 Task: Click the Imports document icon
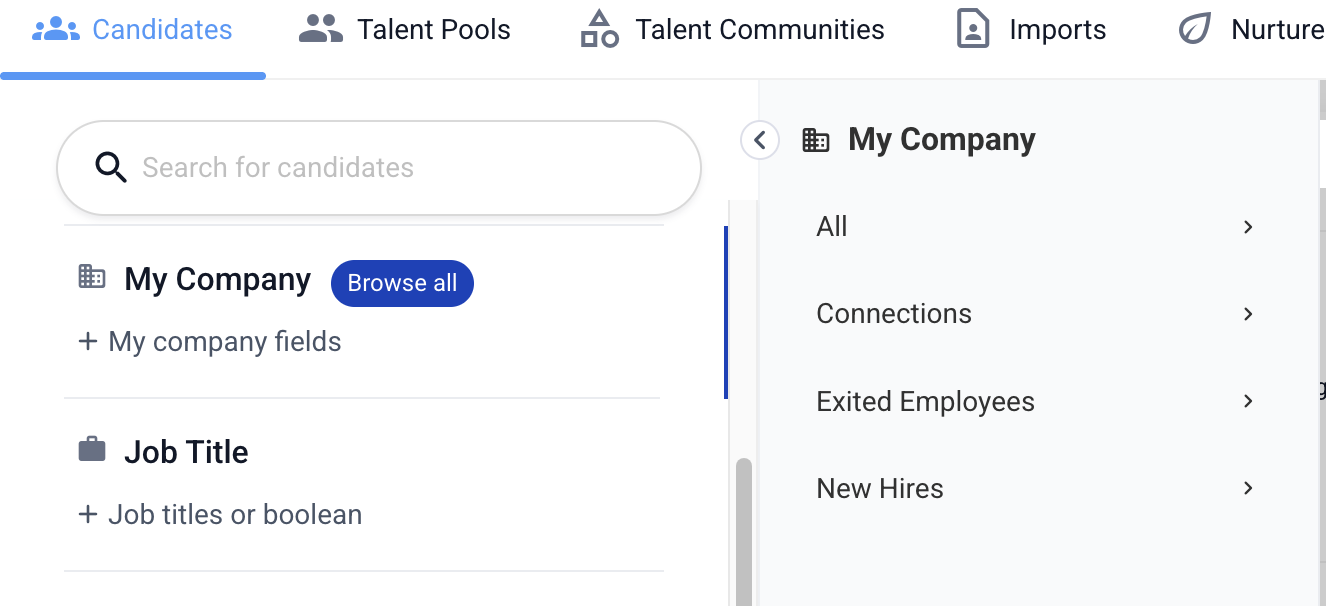click(x=973, y=30)
